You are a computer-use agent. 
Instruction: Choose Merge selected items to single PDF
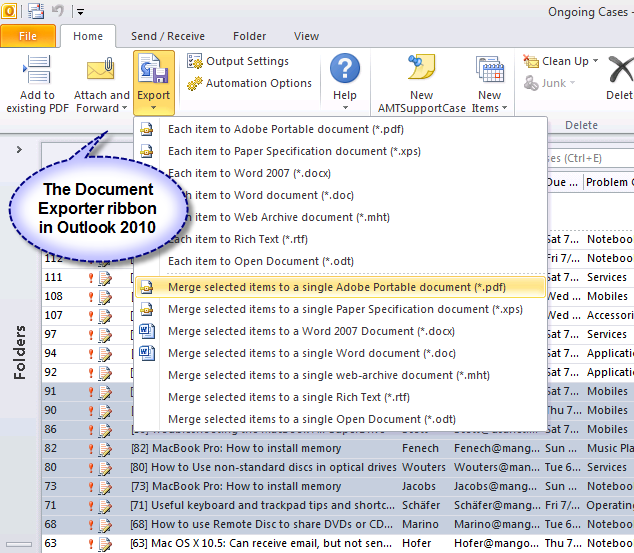pos(340,287)
